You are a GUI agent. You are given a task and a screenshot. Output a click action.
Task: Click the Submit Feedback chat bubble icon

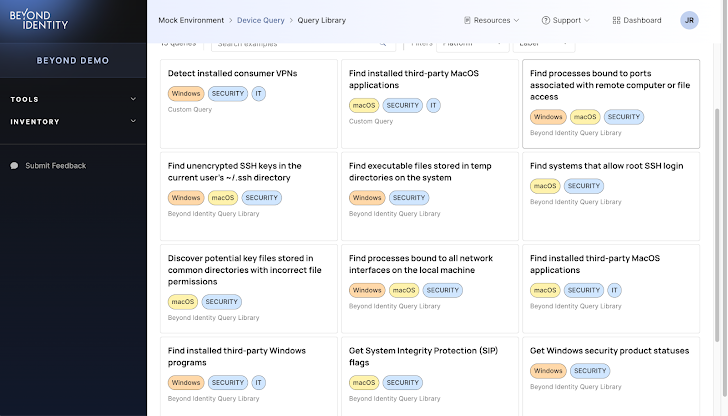[x=14, y=166]
